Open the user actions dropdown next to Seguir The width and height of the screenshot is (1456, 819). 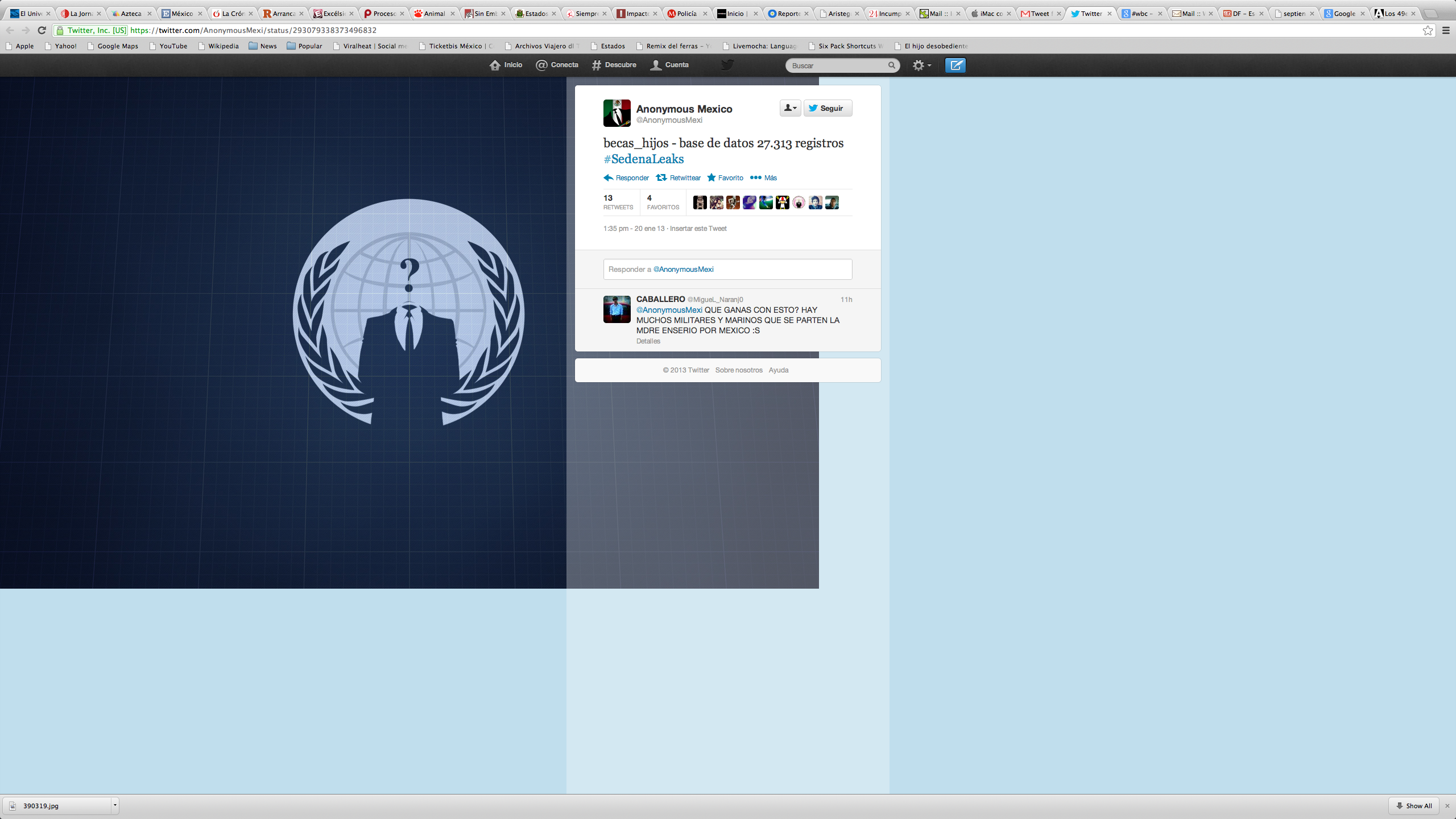790,108
